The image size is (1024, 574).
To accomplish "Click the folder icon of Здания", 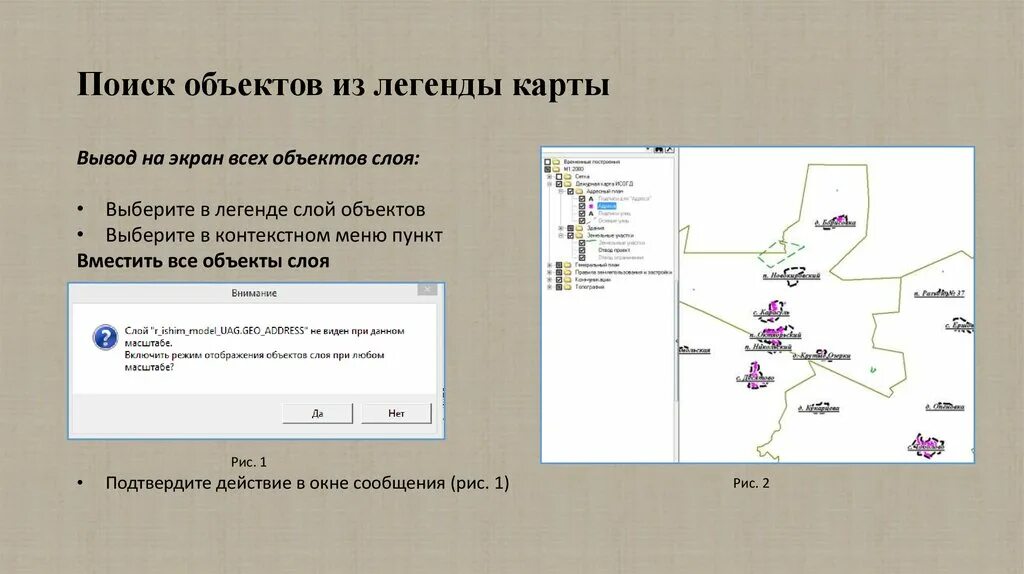I will 579,229.
